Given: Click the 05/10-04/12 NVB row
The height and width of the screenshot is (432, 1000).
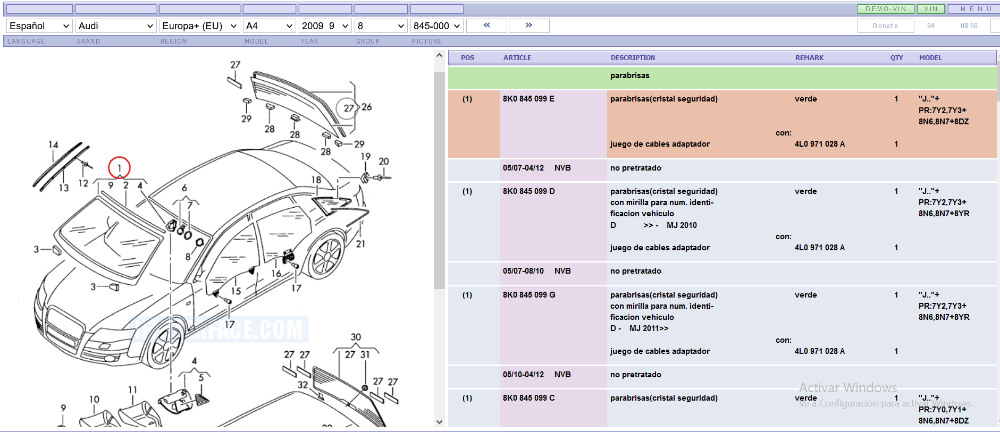Looking at the screenshot, I should pyautogui.click(x=722, y=375).
